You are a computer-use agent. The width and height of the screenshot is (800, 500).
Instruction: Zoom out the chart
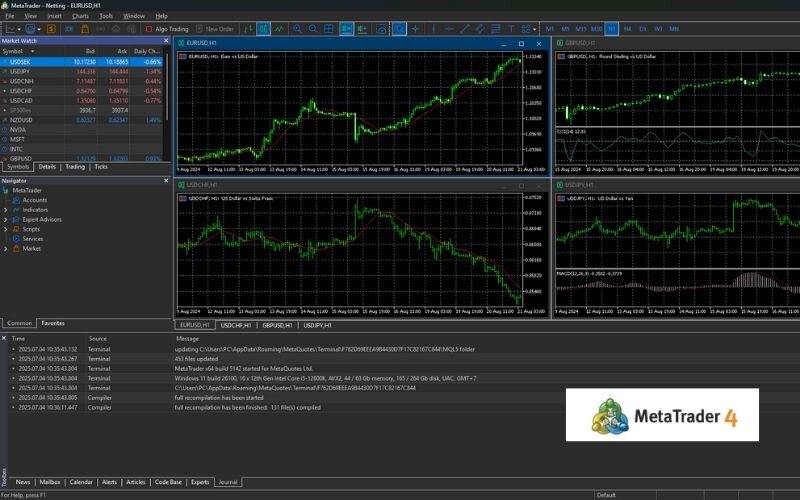[x=313, y=29]
